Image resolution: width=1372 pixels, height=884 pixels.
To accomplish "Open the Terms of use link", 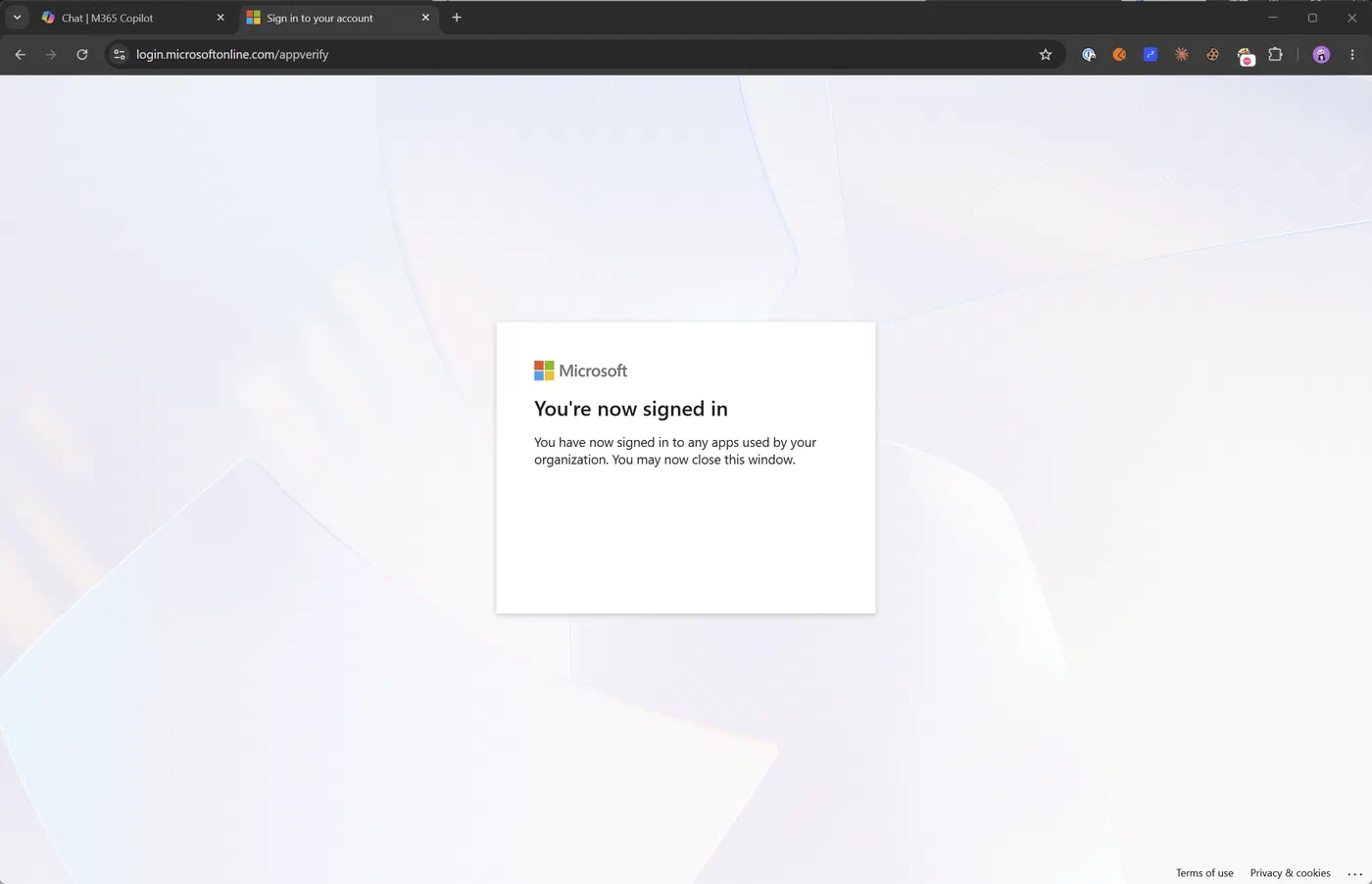I will pos(1204,873).
